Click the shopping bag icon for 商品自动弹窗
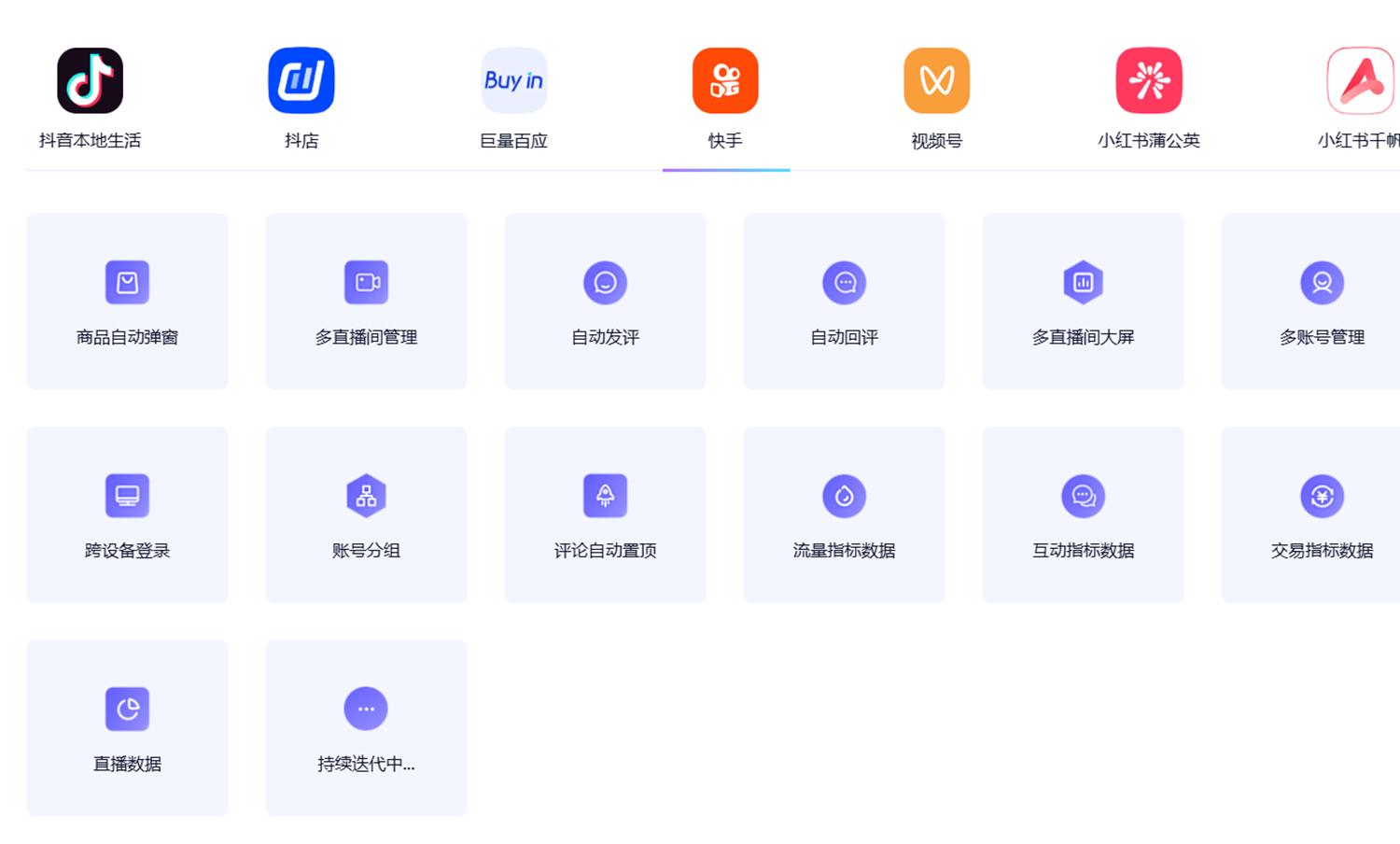Image resolution: width=1400 pixels, height=844 pixels. tap(127, 282)
